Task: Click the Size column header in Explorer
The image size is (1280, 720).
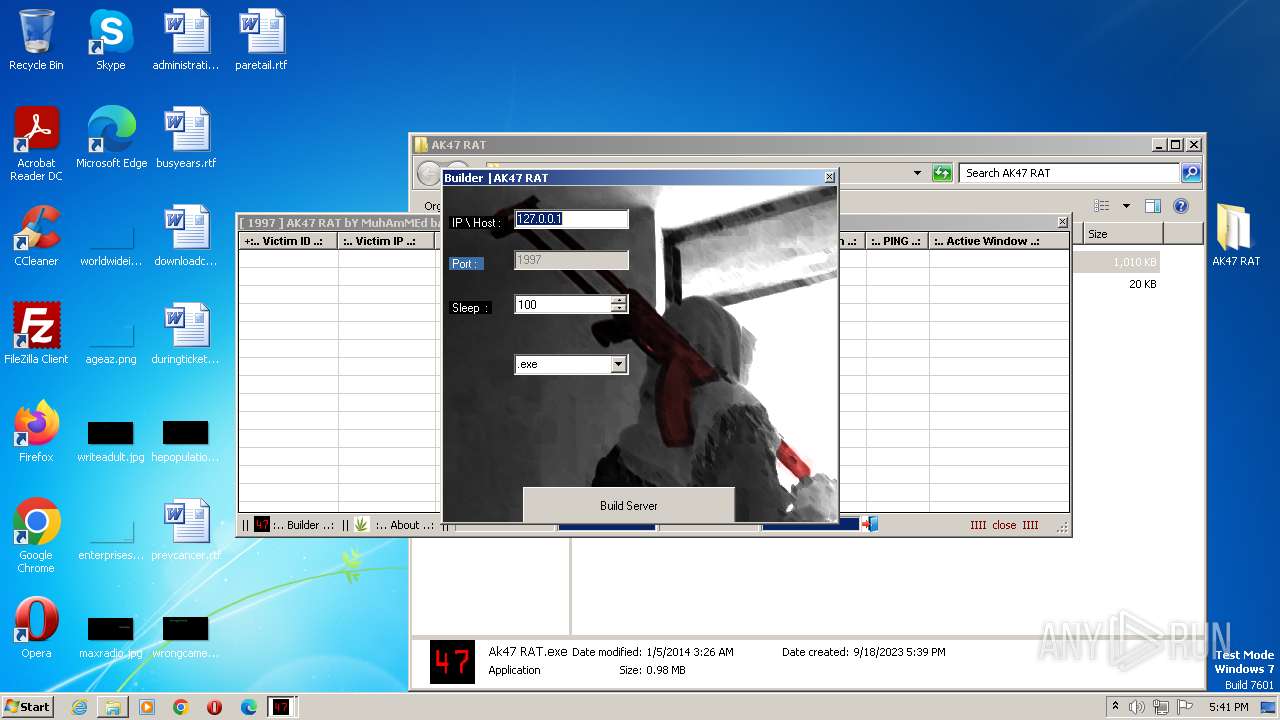Action: pos(1123,234)
